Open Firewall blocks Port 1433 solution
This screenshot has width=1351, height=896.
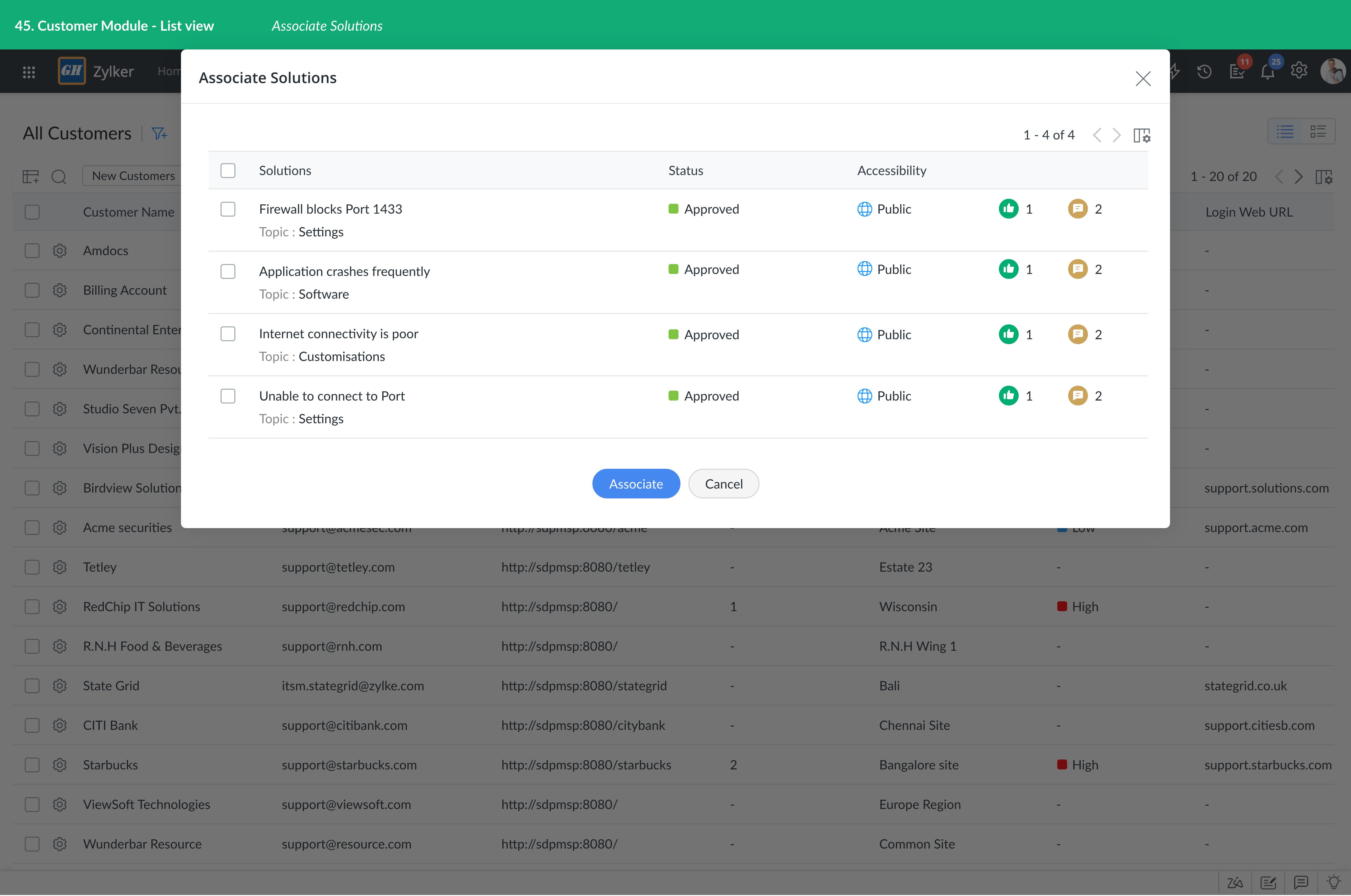click(x=330, y=209)
